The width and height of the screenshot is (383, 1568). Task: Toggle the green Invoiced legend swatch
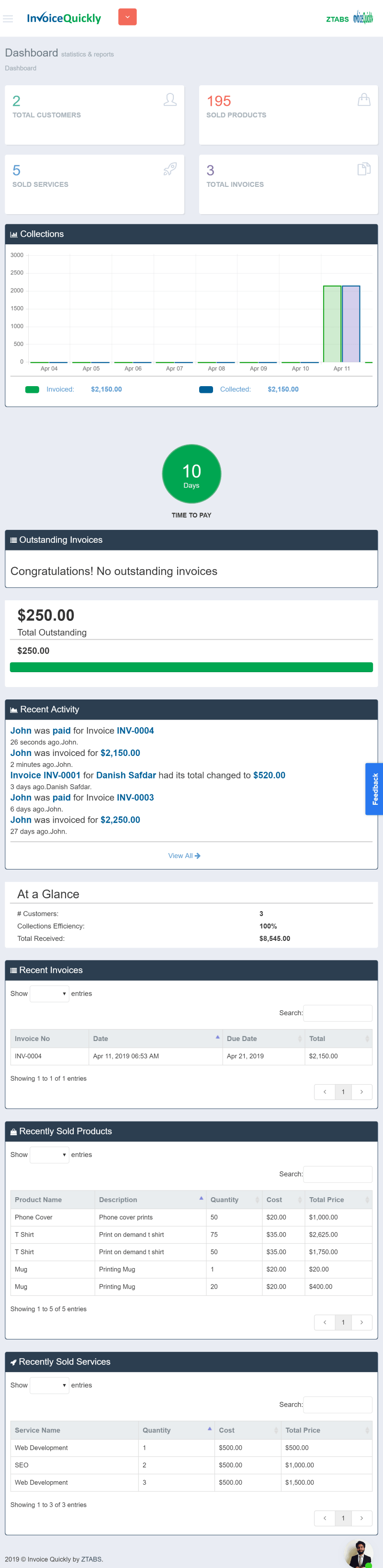32,389
